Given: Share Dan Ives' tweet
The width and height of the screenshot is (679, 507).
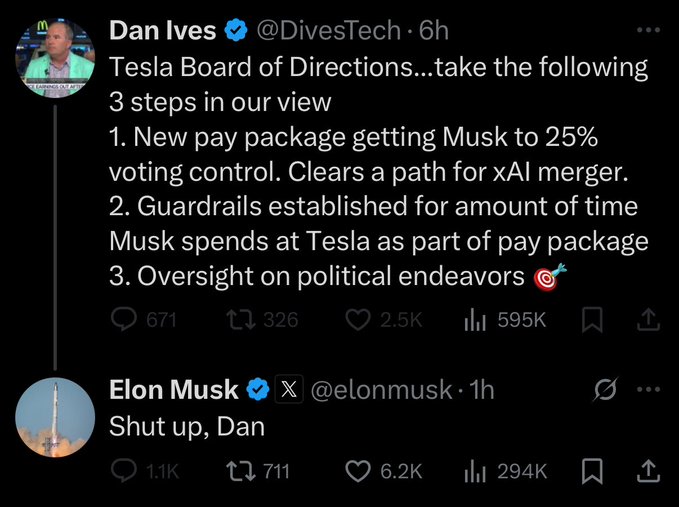Looking at the screenshot, I should click(x=647, y=320).
